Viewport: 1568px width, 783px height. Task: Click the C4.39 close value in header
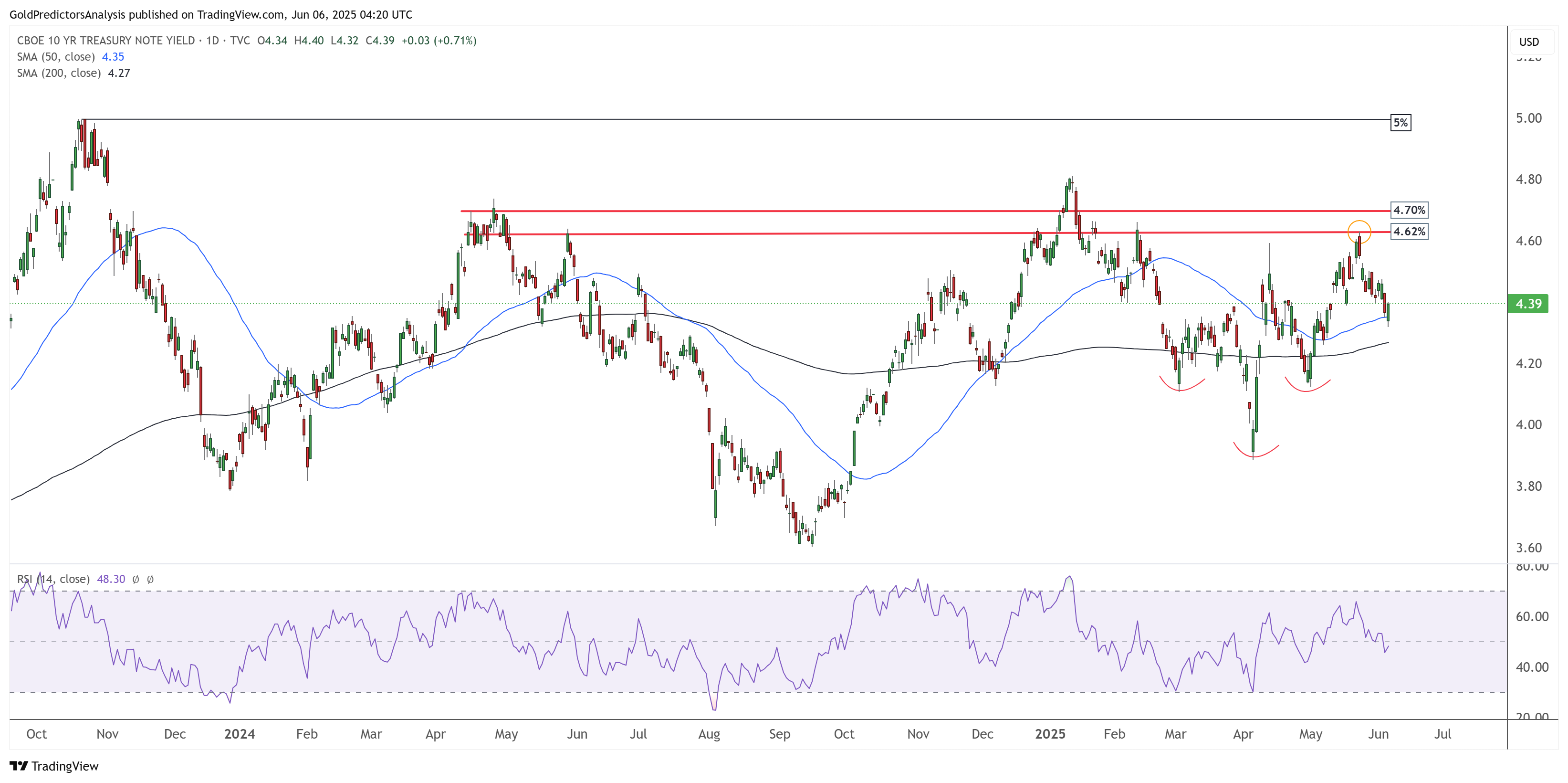tap(380, 40)
